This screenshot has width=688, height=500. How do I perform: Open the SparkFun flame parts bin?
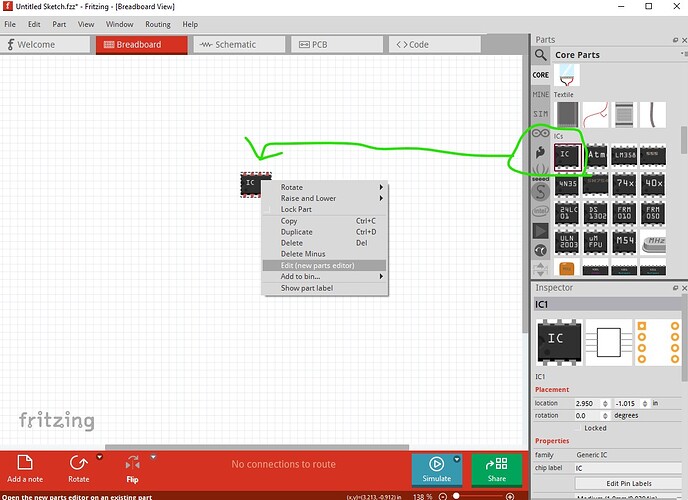click(541, 152)
